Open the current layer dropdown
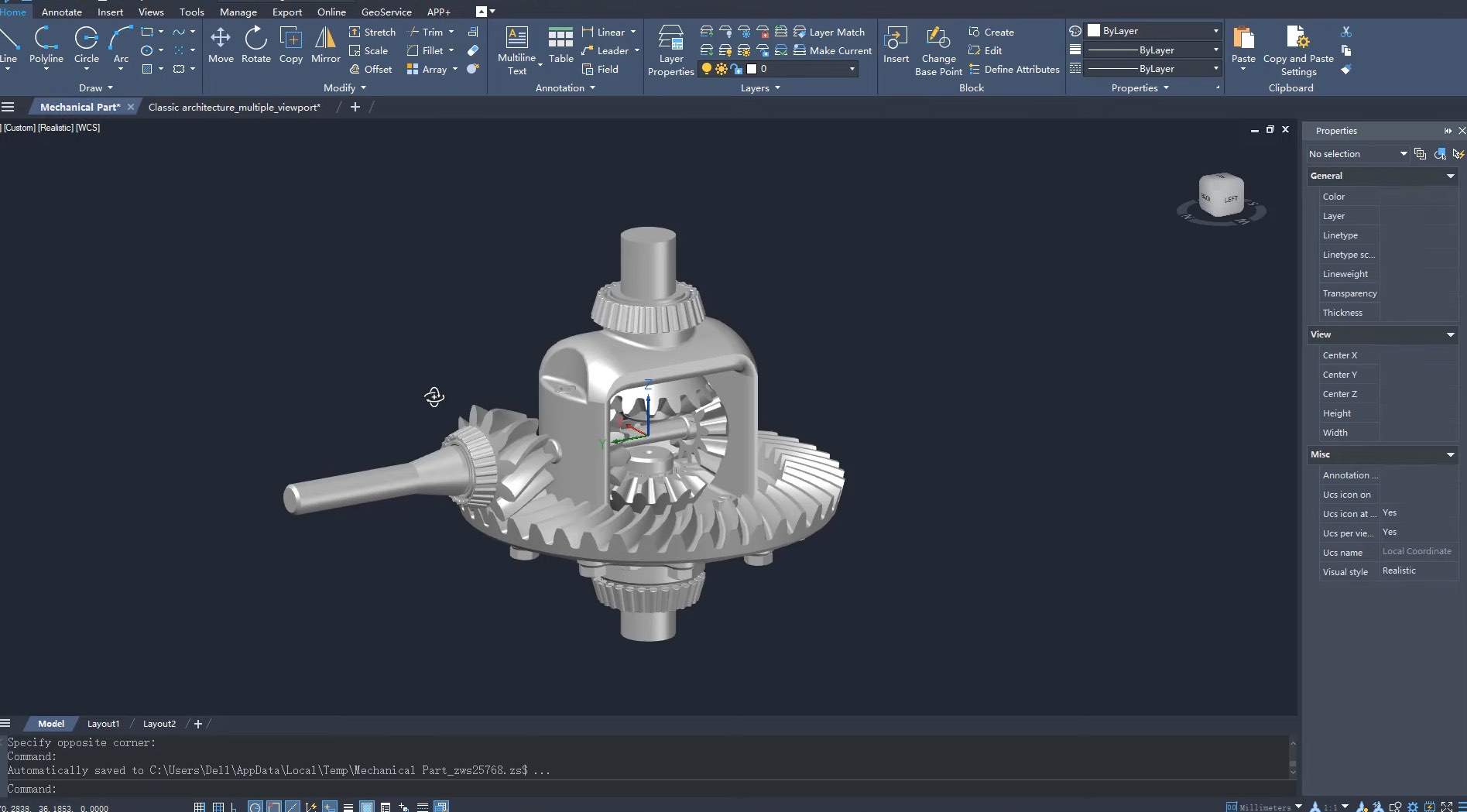The height and width of the screenshot is (812, 1467). (x=852, y=69)
